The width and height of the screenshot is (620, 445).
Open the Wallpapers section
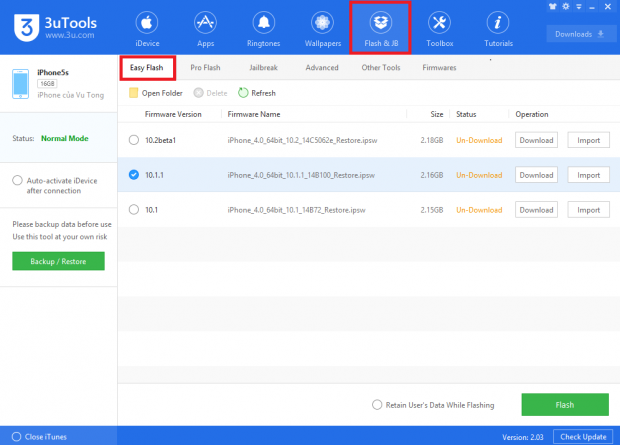[323, 29]
